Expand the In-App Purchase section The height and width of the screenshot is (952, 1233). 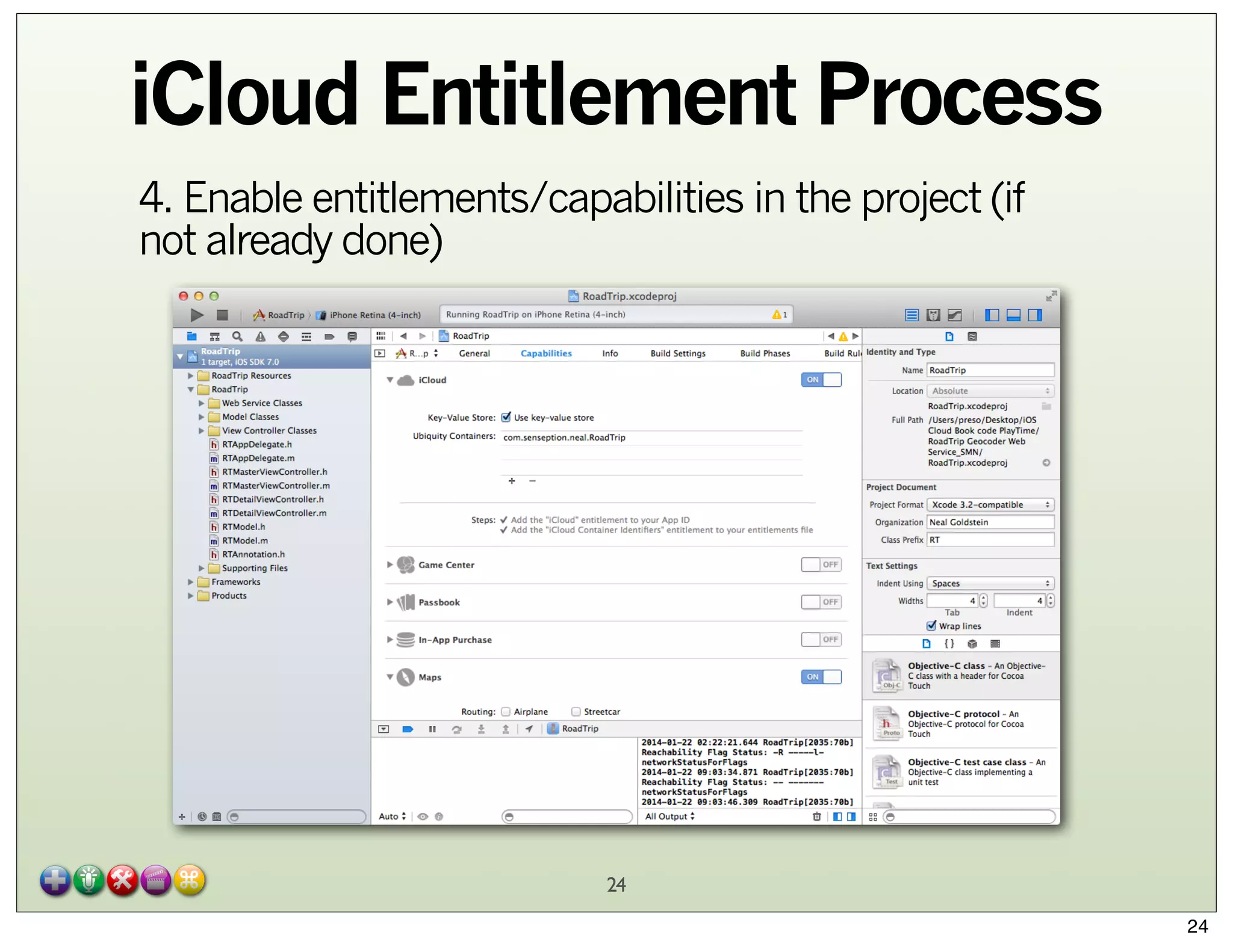(390, 639)
